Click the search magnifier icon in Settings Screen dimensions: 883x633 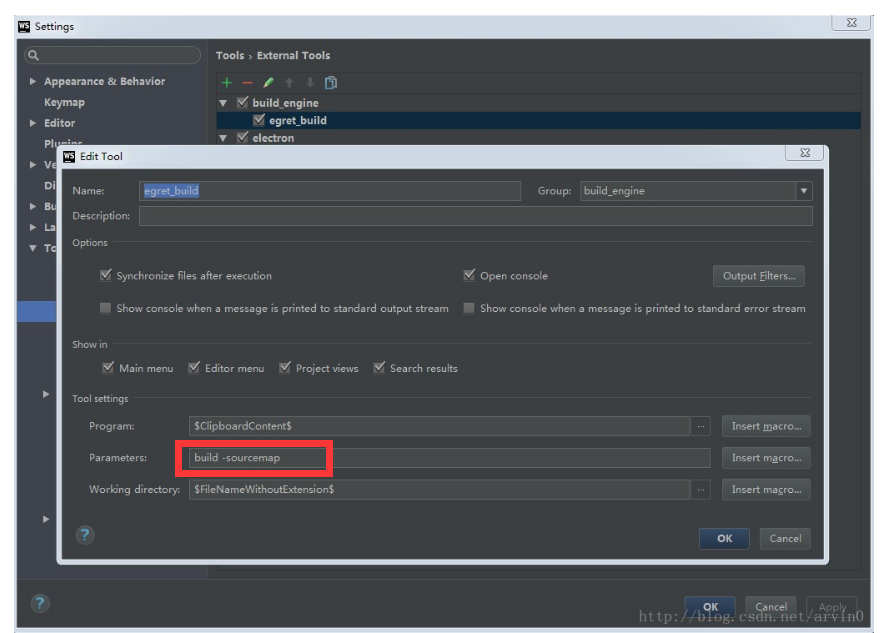[33, 55]
